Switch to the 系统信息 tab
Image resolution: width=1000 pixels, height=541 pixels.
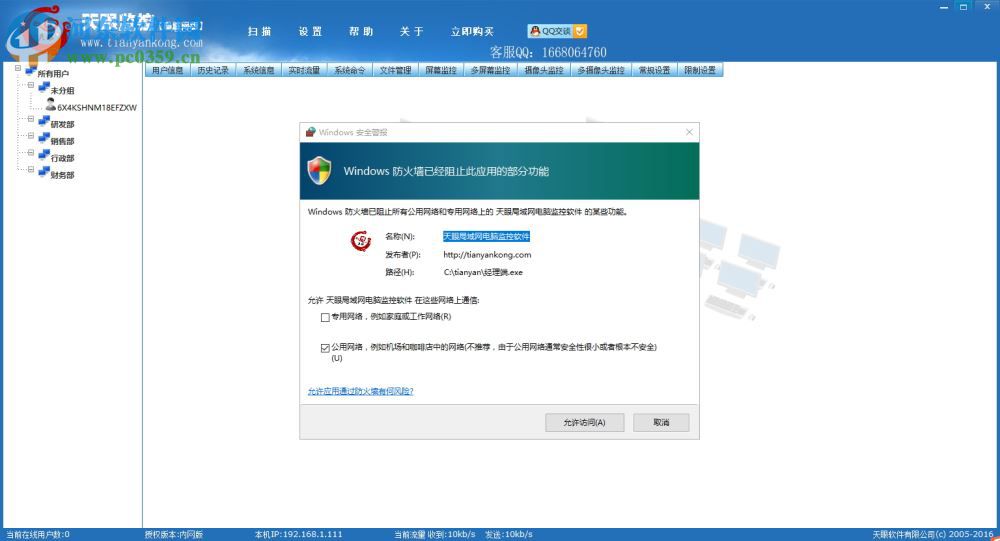(x=259, y=70)
